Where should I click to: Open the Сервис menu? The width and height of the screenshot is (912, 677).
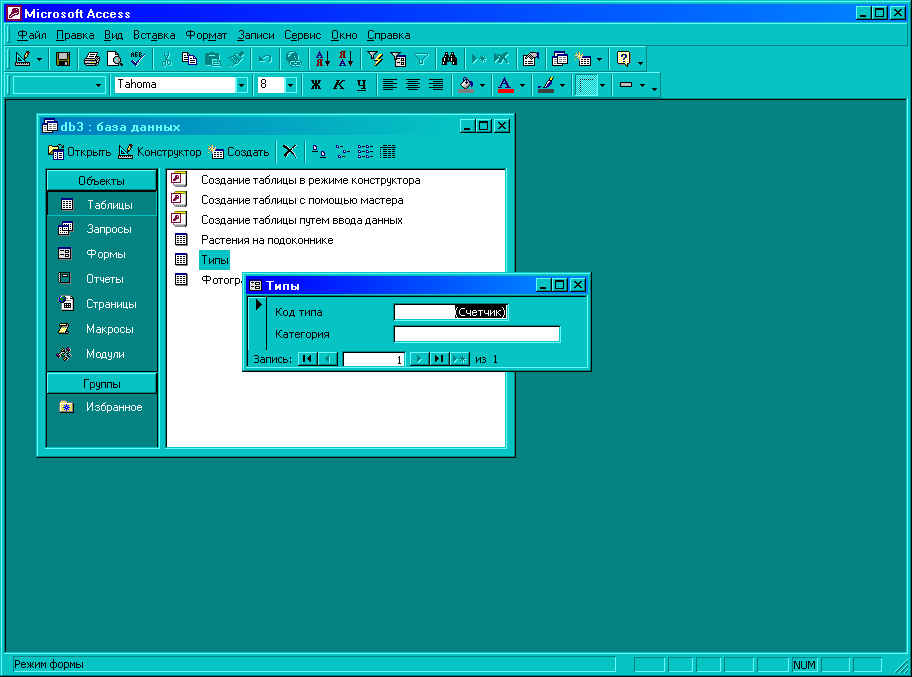click(x=302, y=35)
